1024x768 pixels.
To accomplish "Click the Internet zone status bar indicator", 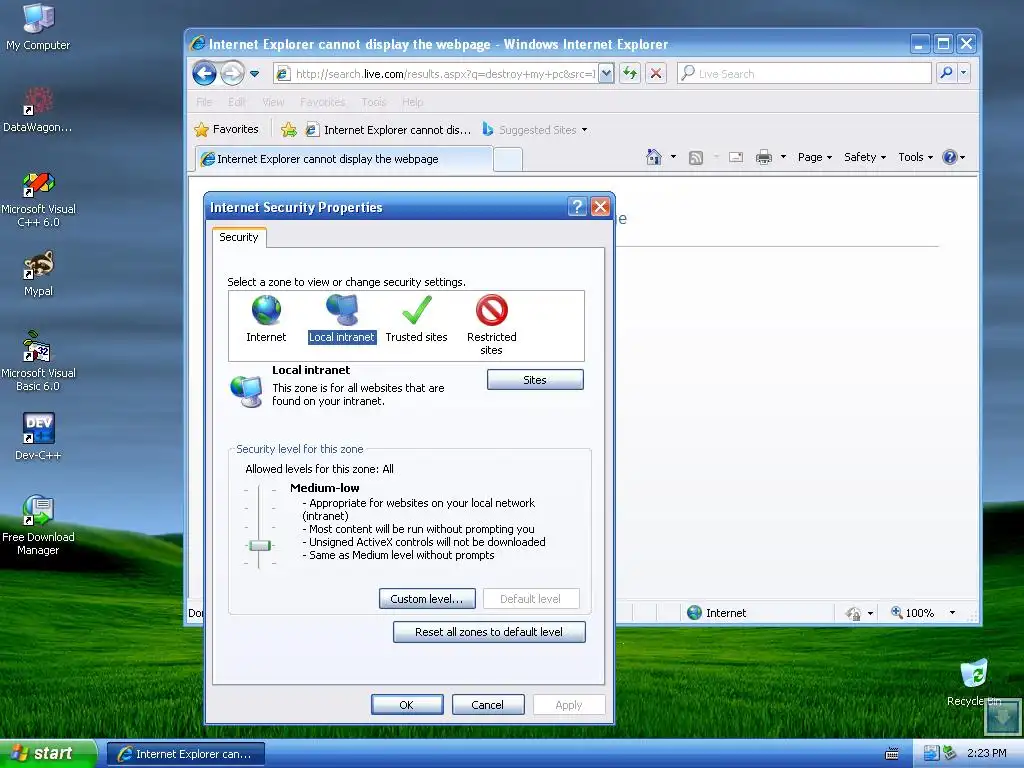I will click(716, 613).
